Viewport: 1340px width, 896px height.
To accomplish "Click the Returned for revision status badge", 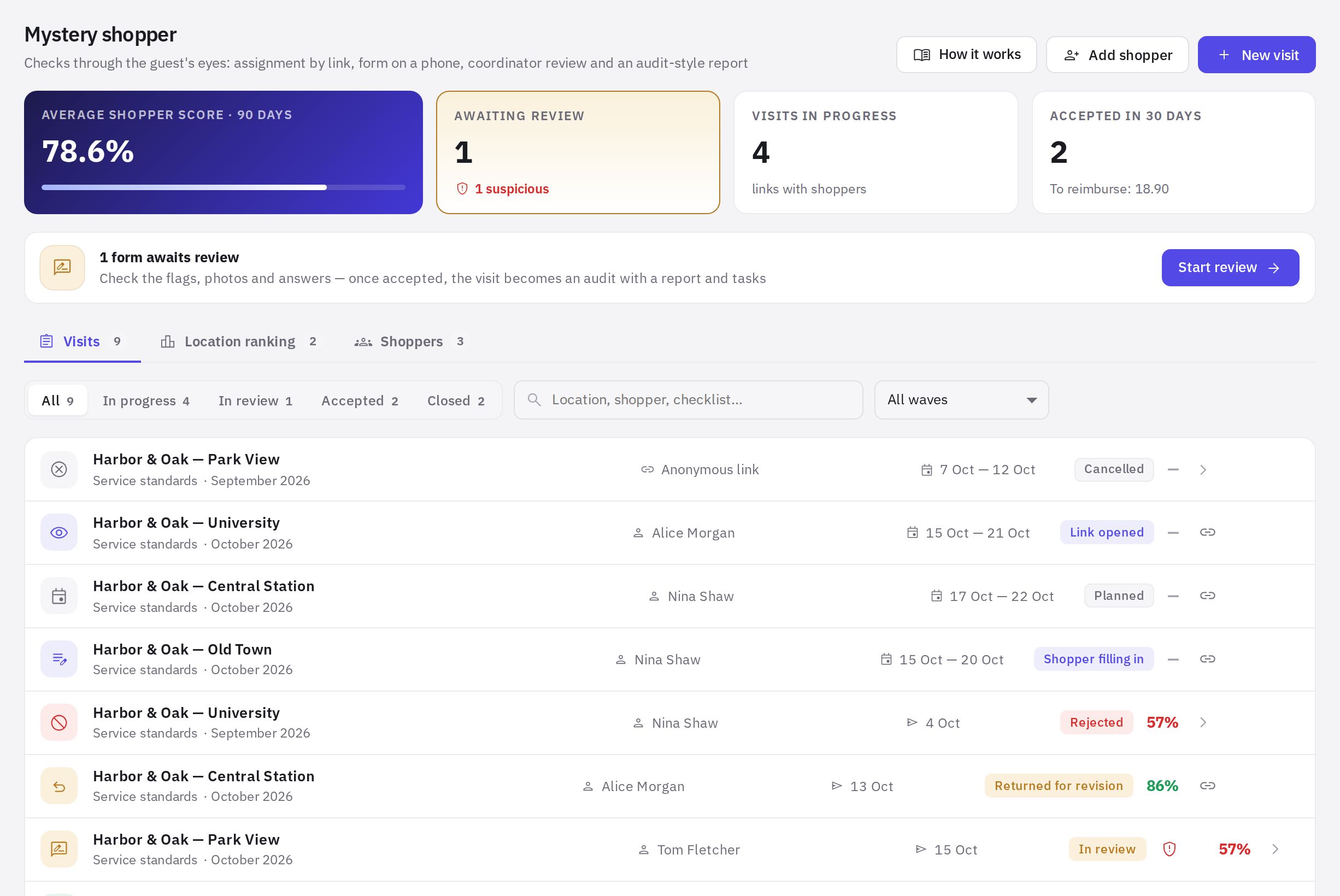I will 1059,786.
